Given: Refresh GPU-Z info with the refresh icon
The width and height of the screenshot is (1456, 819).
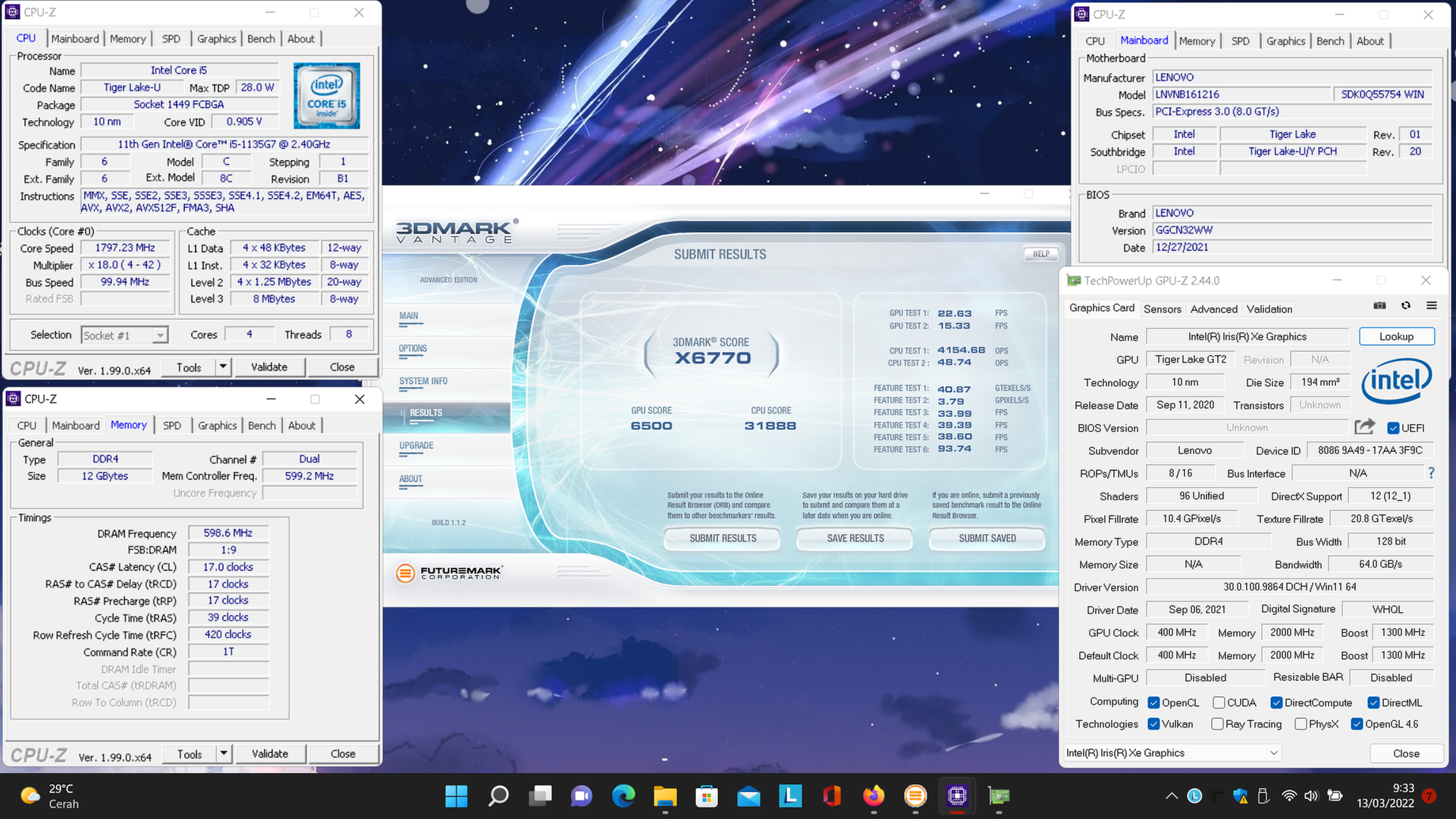Looking at the screenshot, I should tap(1406, 306).
